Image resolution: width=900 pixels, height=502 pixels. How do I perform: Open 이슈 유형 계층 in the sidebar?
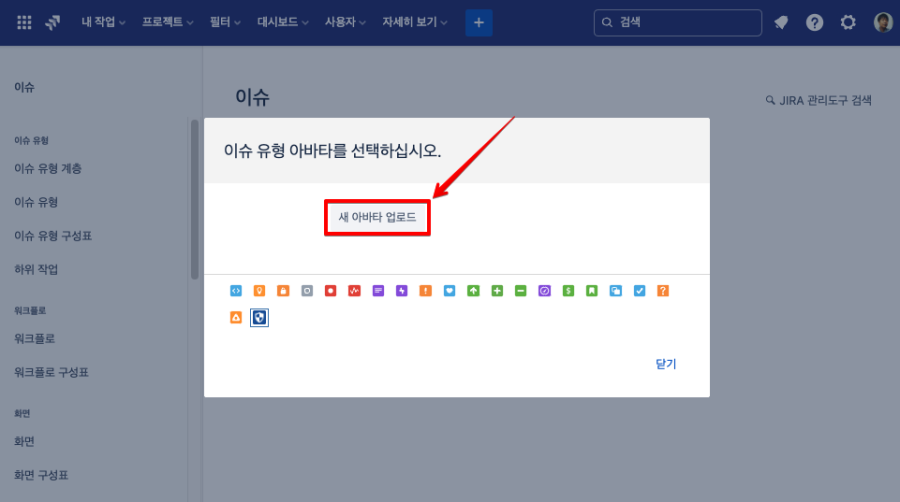[x=48, y=169]
